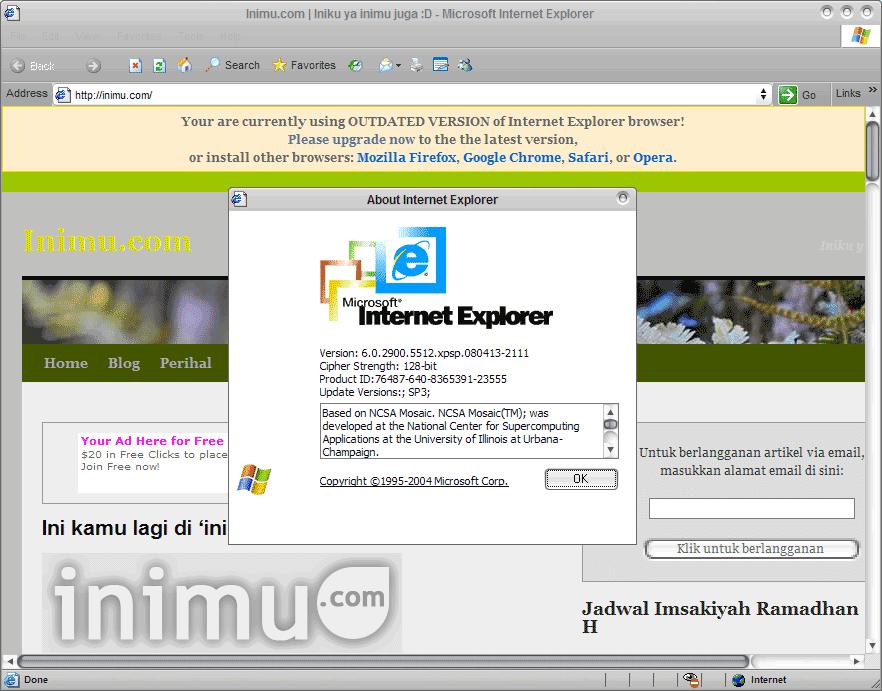The width and height of the screenshot is (882, 691).
Task: Click the History toolbar icon
Action: pos(355,66)
